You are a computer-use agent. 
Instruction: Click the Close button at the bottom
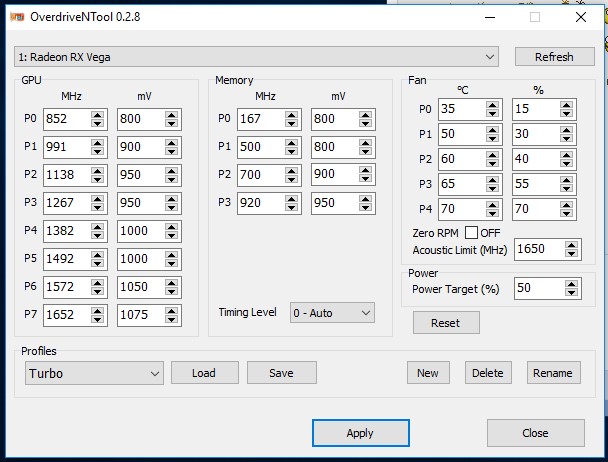coord(535,433)
